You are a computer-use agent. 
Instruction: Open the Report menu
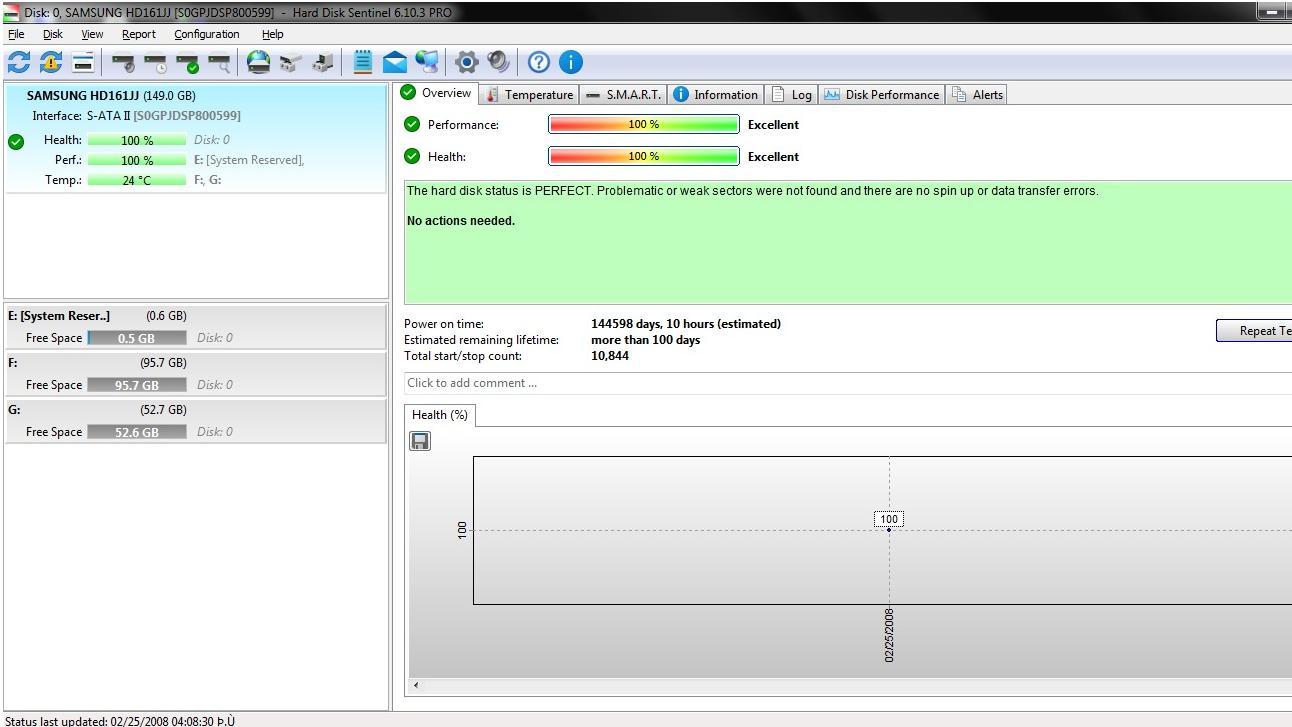[139, 34]
